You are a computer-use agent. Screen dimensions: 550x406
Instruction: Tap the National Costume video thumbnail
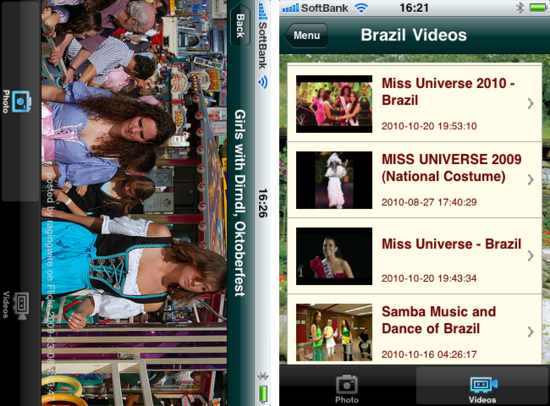tap(334, 180)
